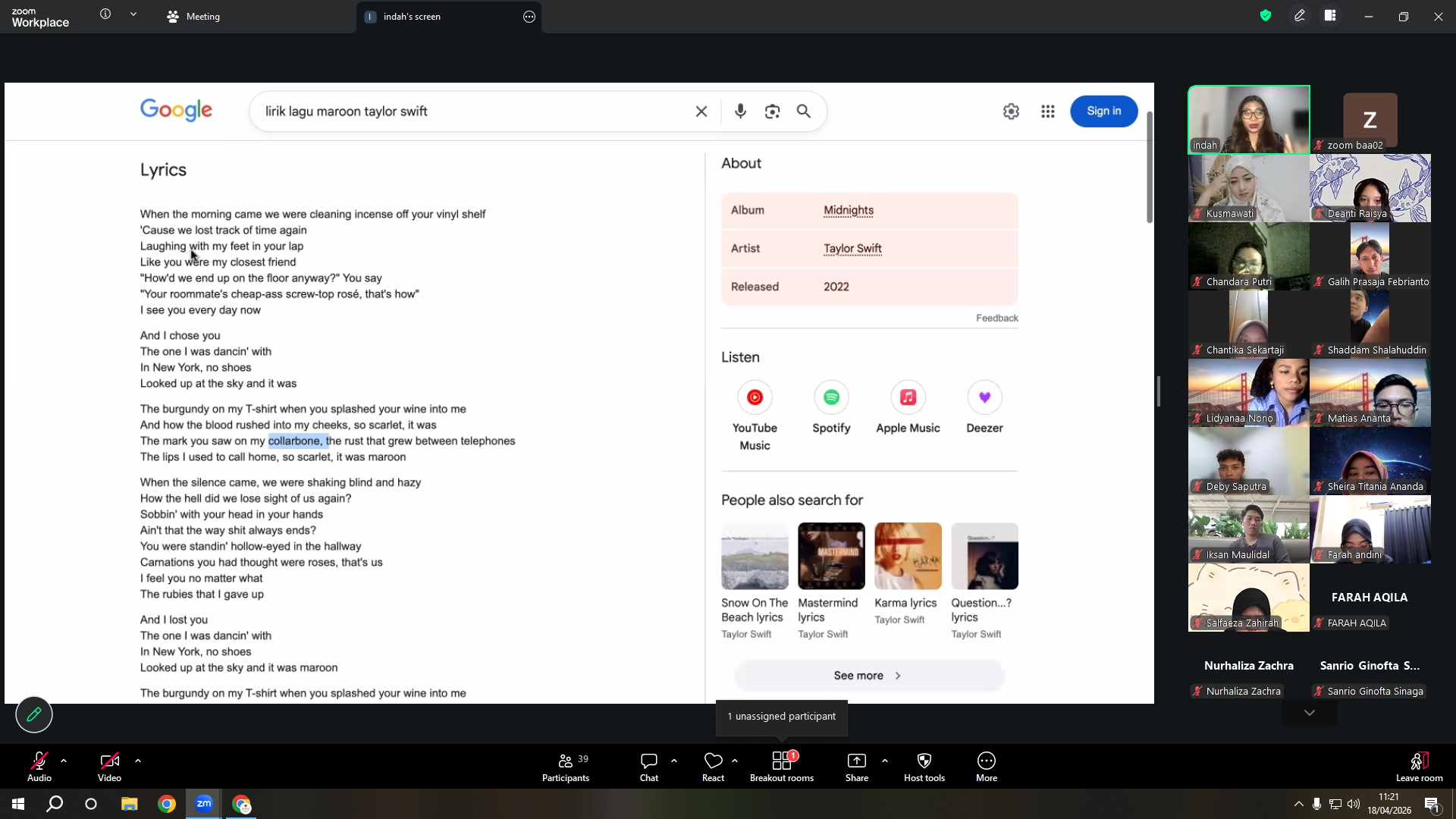This screenshot has width=1456, height=819.
Task: Click the Sign in button
Action: pyautogui.click(x=1104, y=111)
